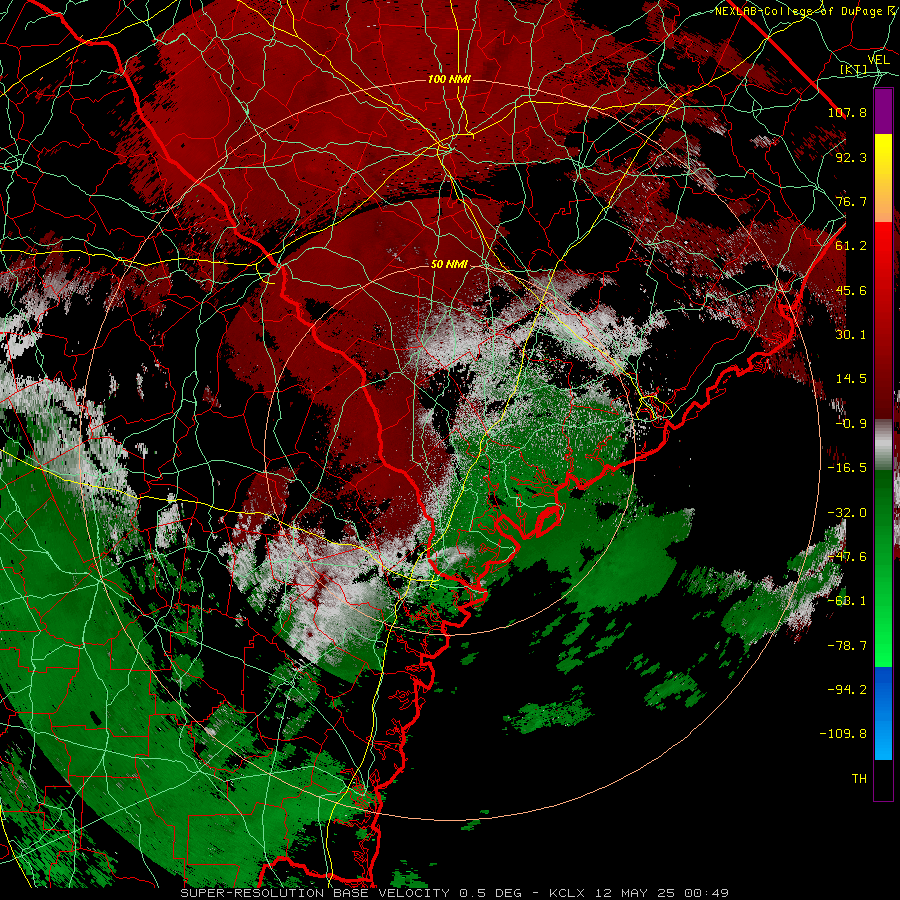Click the -16.5 legend value
This screenshot has width=900, height=900.
pyautogui.click(x=847, y=468)
